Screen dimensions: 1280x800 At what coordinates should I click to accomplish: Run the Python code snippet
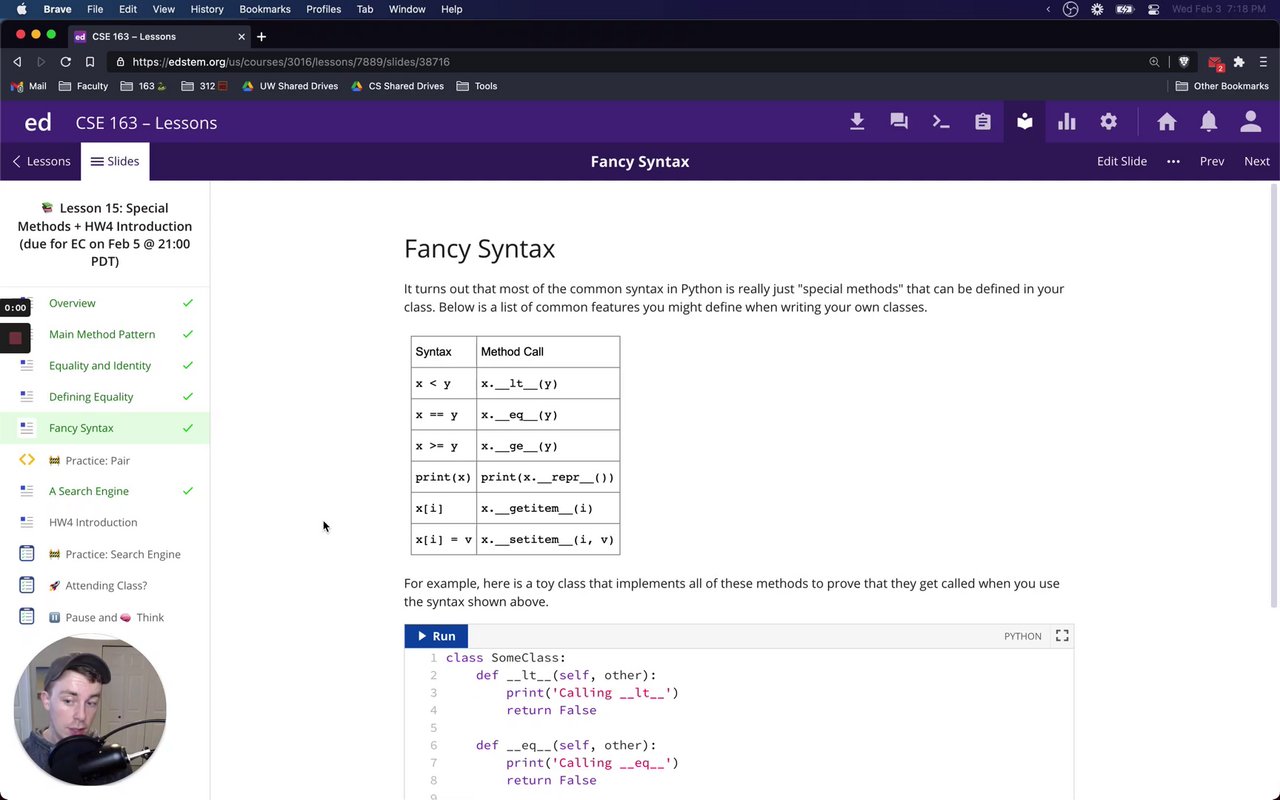pos(436,636)
